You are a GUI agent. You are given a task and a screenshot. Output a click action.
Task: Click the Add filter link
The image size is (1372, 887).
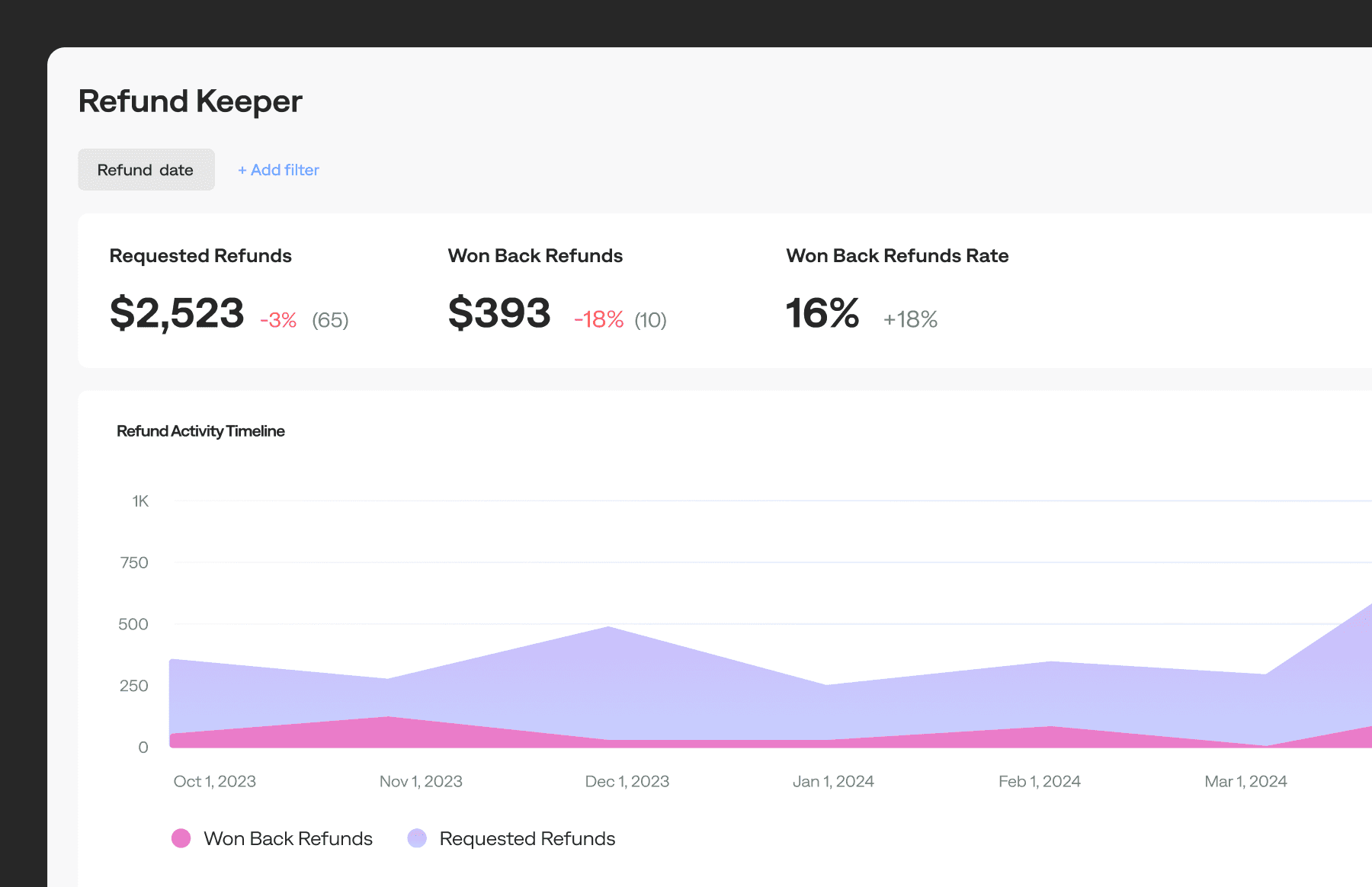(278, 169)
